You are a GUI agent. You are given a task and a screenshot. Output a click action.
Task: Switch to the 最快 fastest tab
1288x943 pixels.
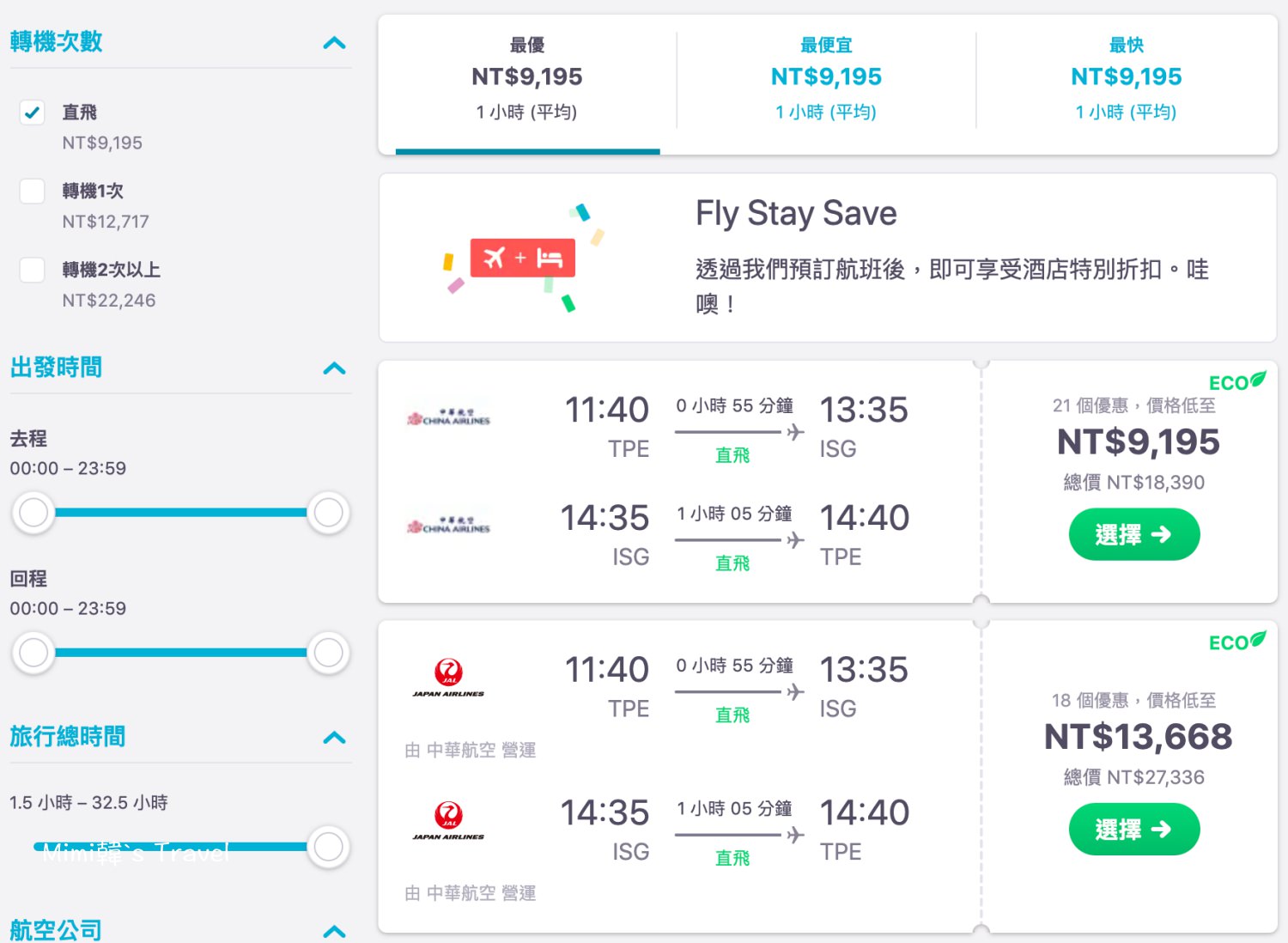point(1126,79)
